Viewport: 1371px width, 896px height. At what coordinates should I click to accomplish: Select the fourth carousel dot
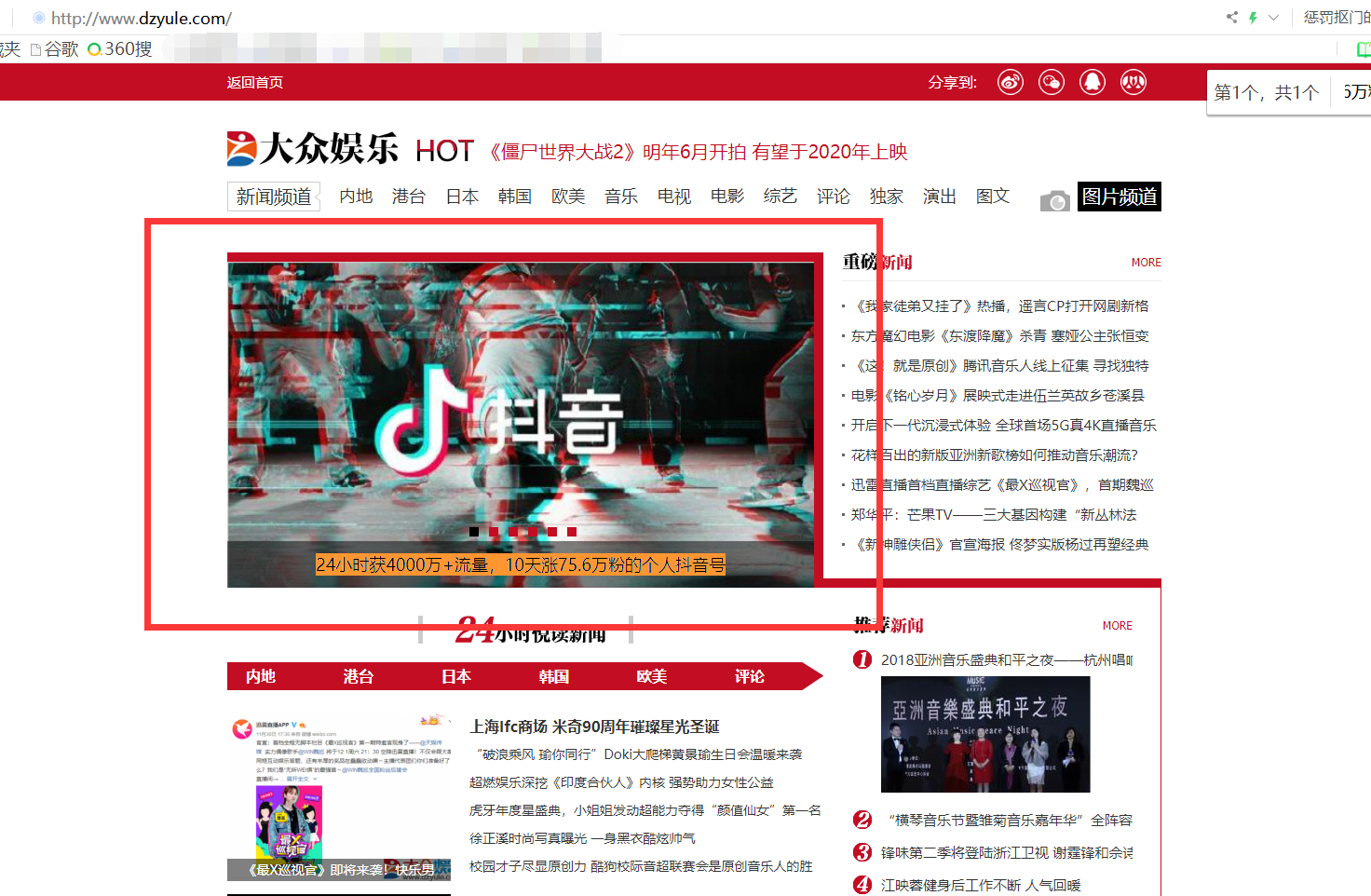pyautogui.click(x=533, y=532)
